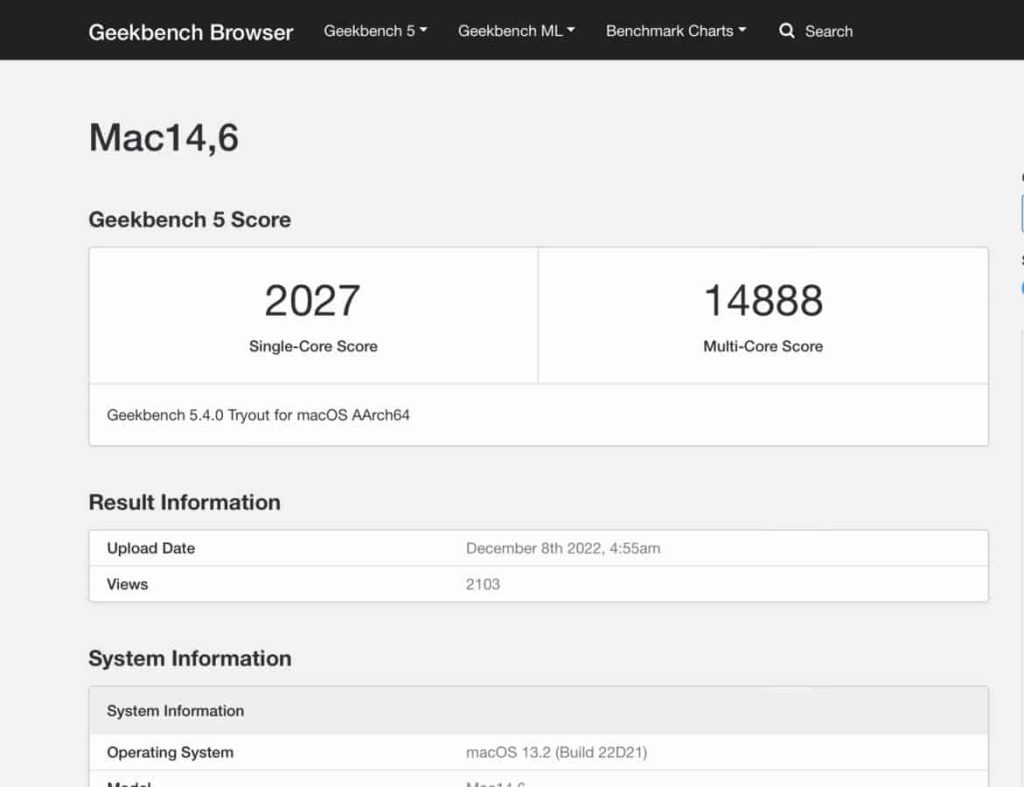Click the Multi-Core Score label
The height and width of the screenshot is (787, 1024).
pyautogui.click(x=763, y=346)
